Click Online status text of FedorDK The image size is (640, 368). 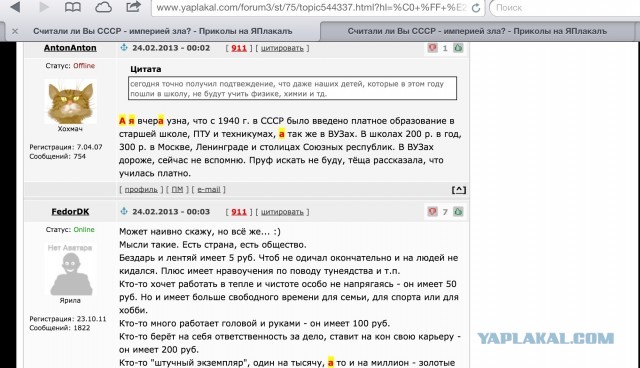pyautogui.click(x=84, y=230)
